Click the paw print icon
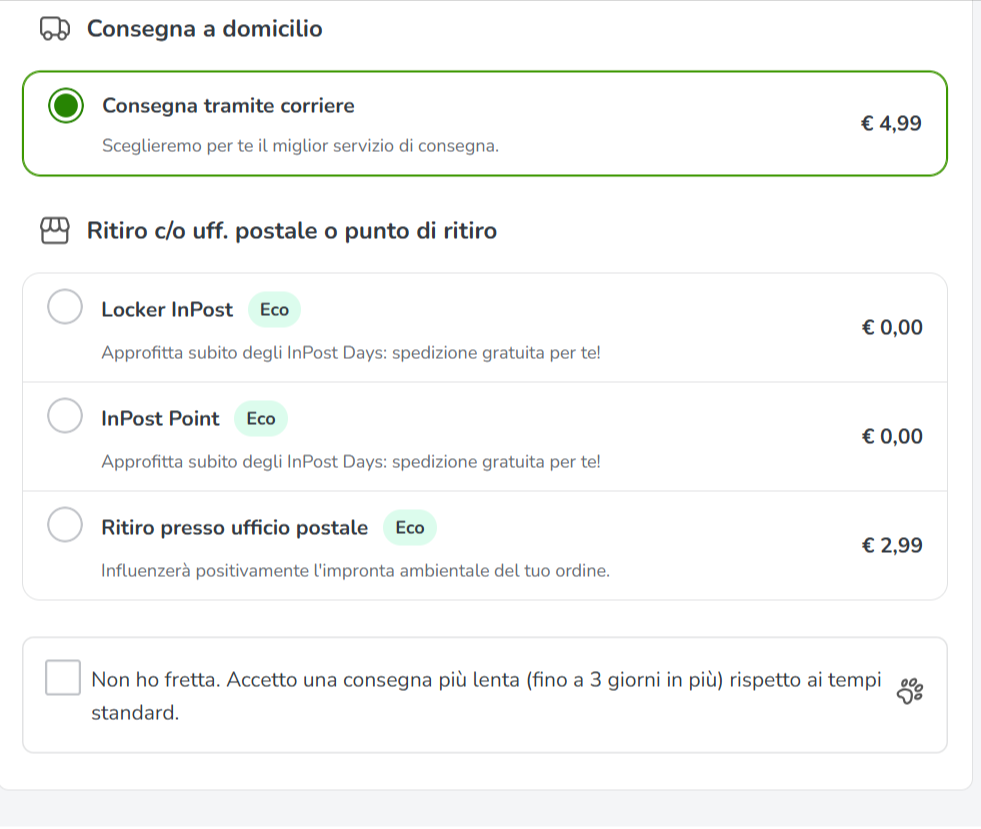This screenshot has width=981, height=829. point(910,691)
